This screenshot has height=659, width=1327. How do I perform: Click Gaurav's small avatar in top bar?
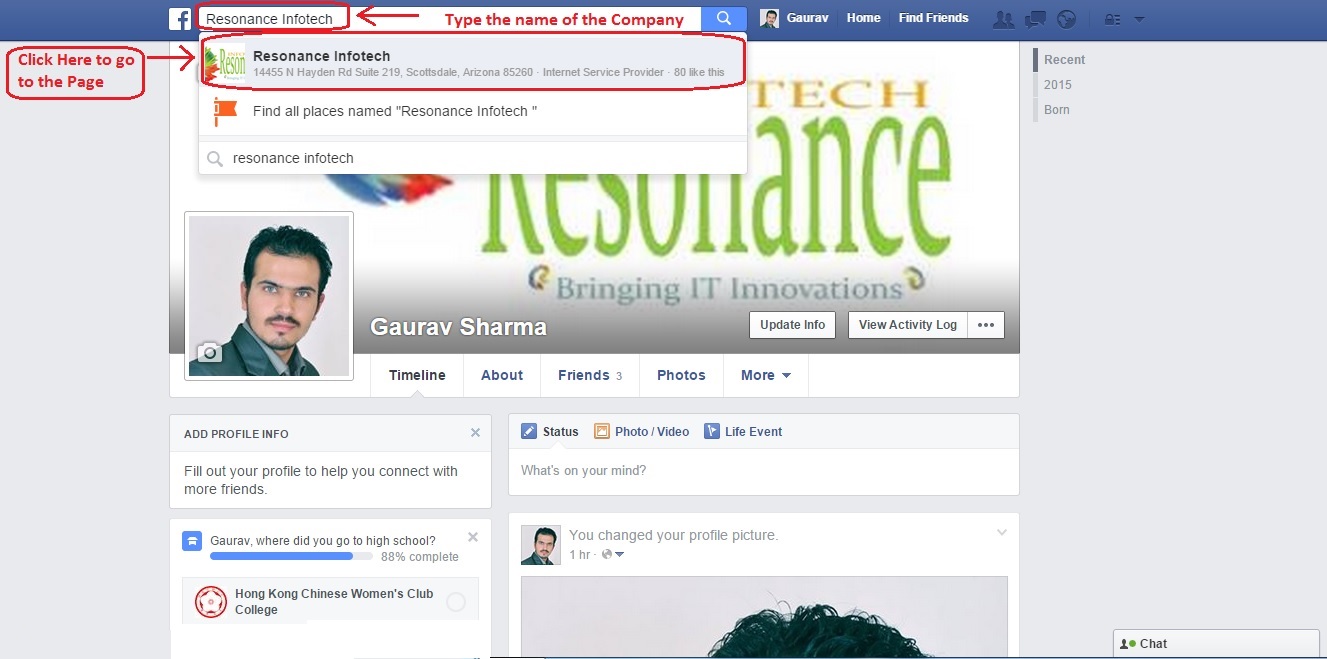(x=769, y=18)
